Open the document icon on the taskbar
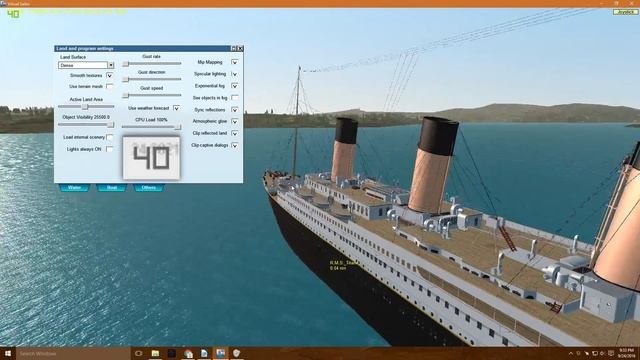 (x=204, y=353)
